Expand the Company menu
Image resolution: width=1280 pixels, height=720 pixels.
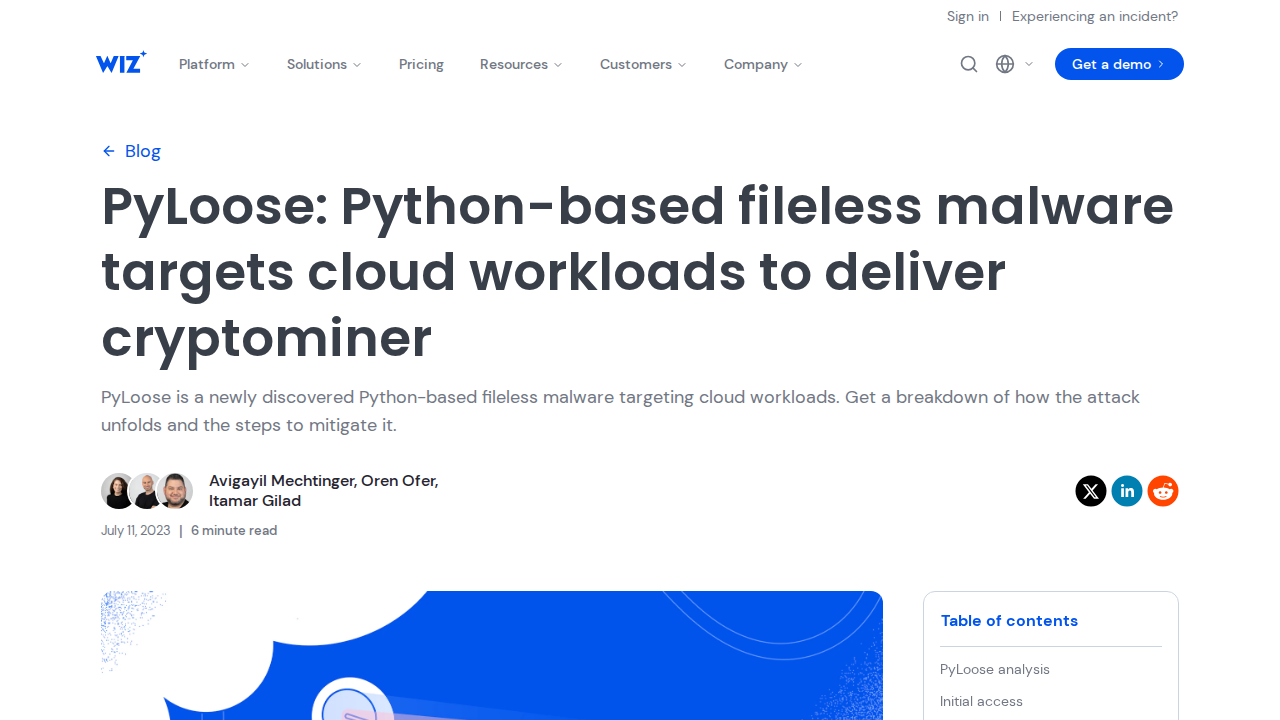pyautogui.click(x=763, y=64)
